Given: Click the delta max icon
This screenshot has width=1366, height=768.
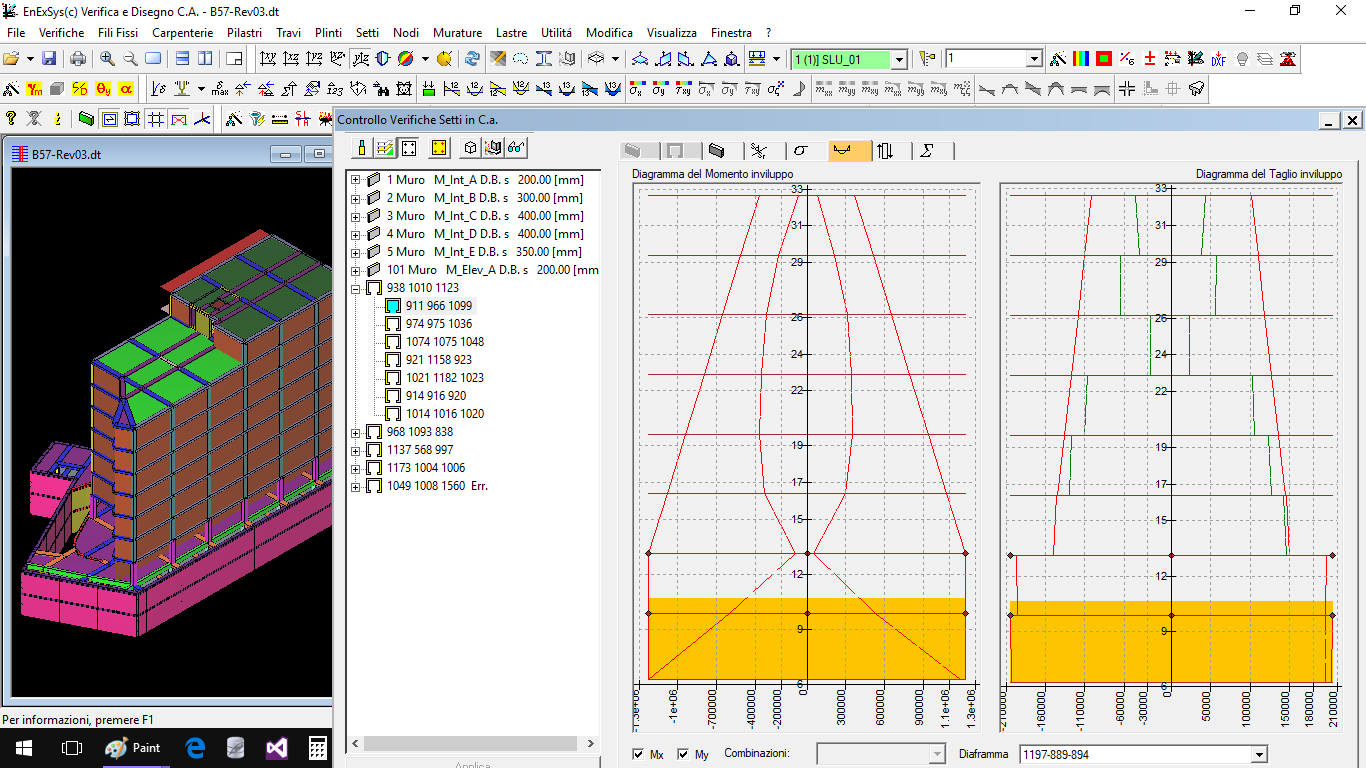Looking at the screenshot, I should pyautogui.click(x=220, y=89).
